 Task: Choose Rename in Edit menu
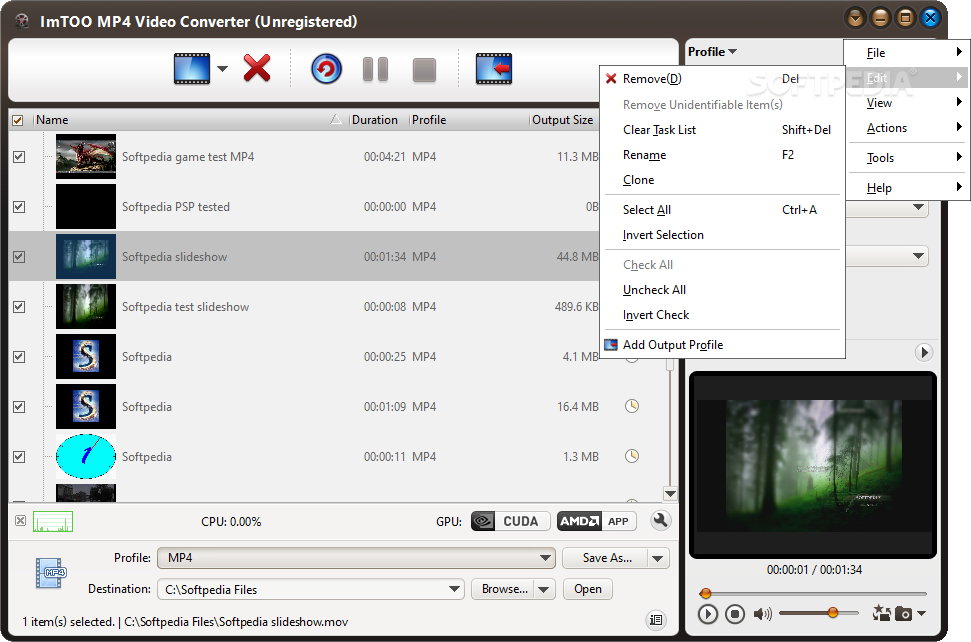722,155
